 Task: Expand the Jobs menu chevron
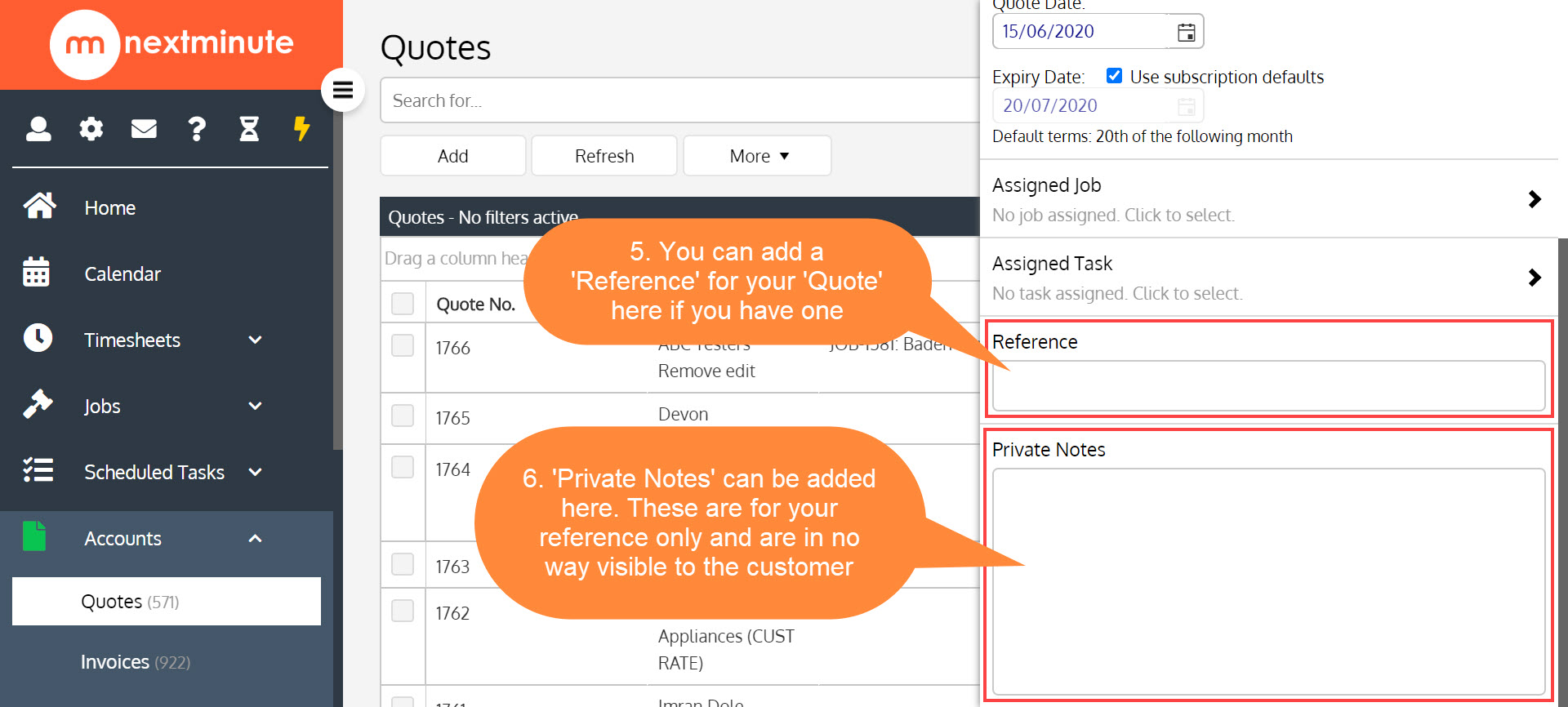[x=255, y=406]
